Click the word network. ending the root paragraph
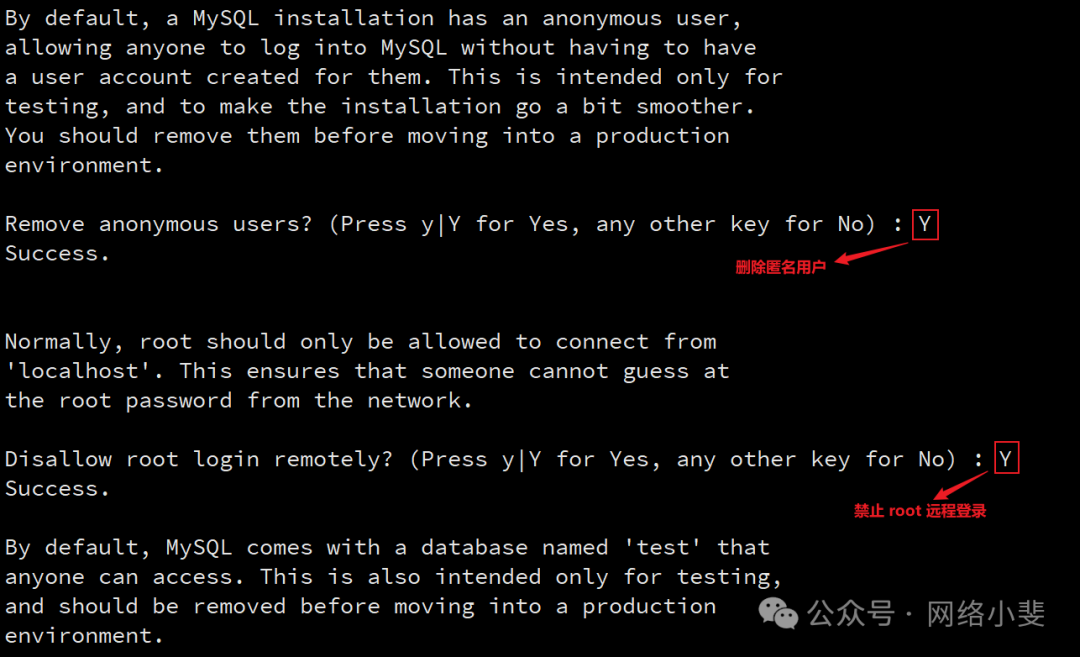This screenshot has width=1080, height=657. point(420,400)
